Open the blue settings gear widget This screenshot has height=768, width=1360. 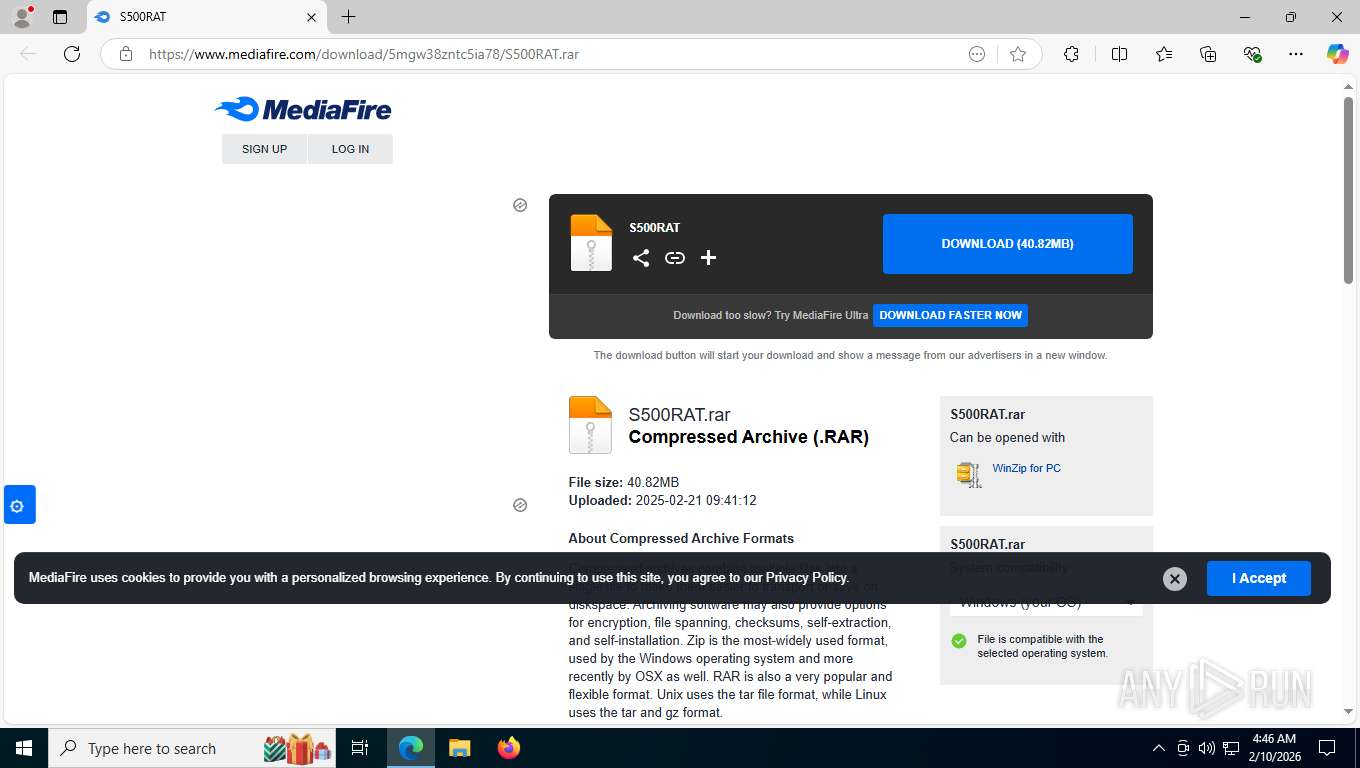pos(18,505)
